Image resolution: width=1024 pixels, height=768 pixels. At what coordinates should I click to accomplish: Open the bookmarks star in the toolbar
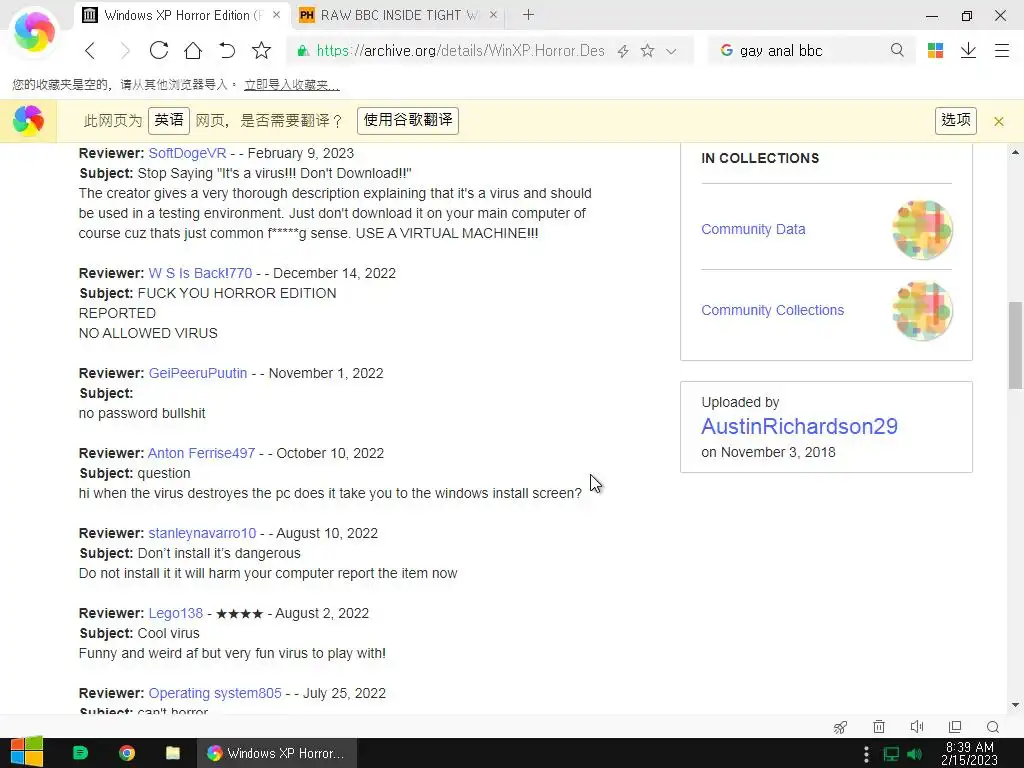261,50
